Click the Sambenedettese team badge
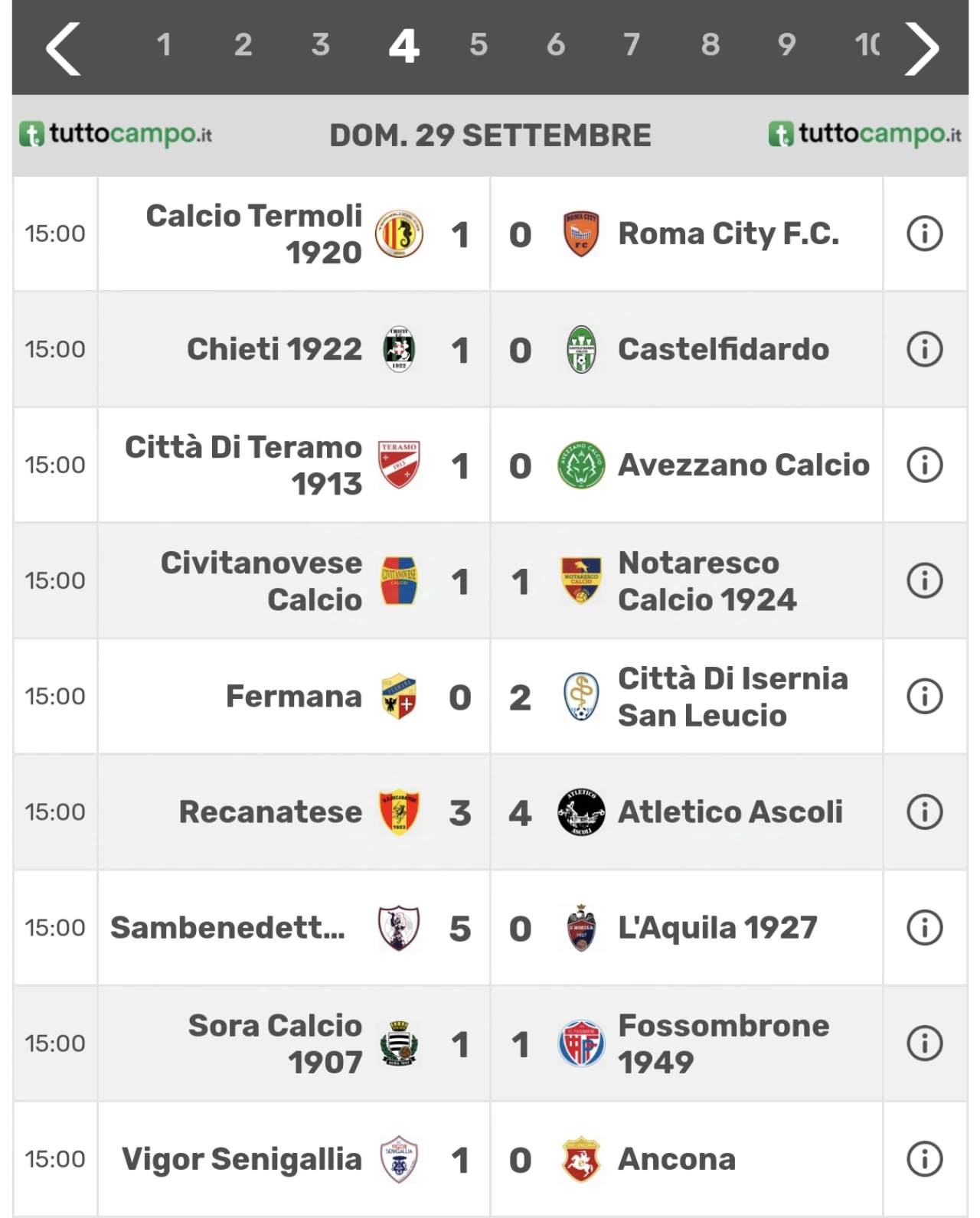Viewport: 980px width, 1218px height. (x=399, y=928)
